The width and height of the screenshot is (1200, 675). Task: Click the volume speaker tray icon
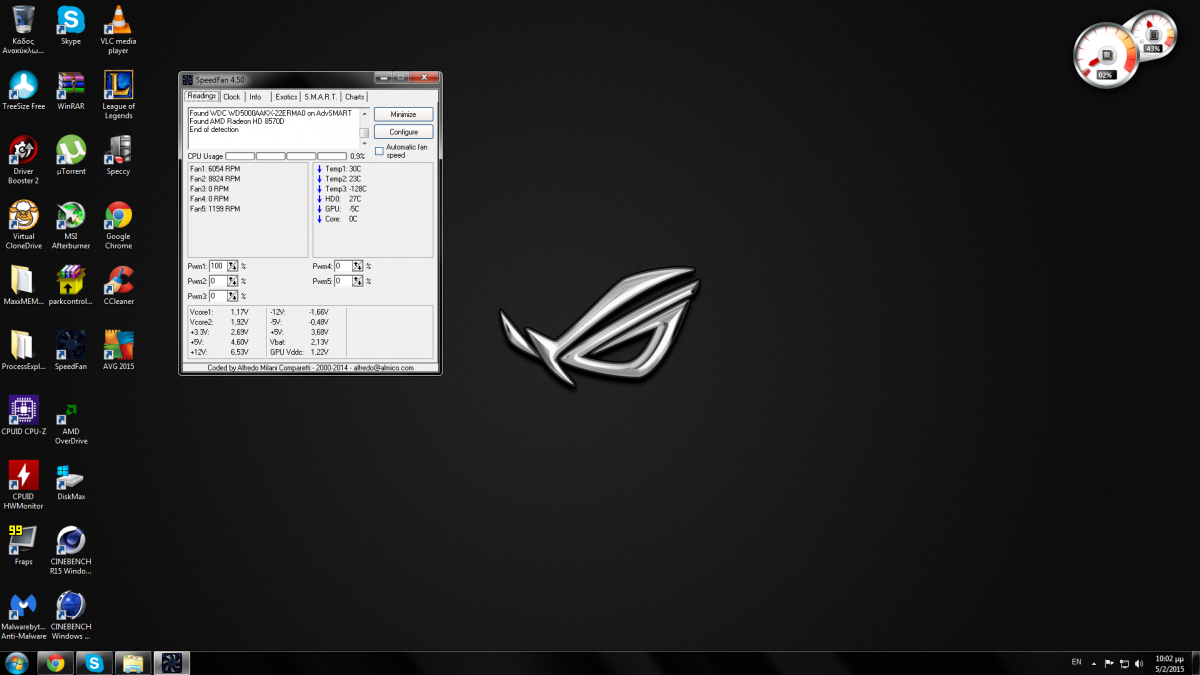[1138, 663]
